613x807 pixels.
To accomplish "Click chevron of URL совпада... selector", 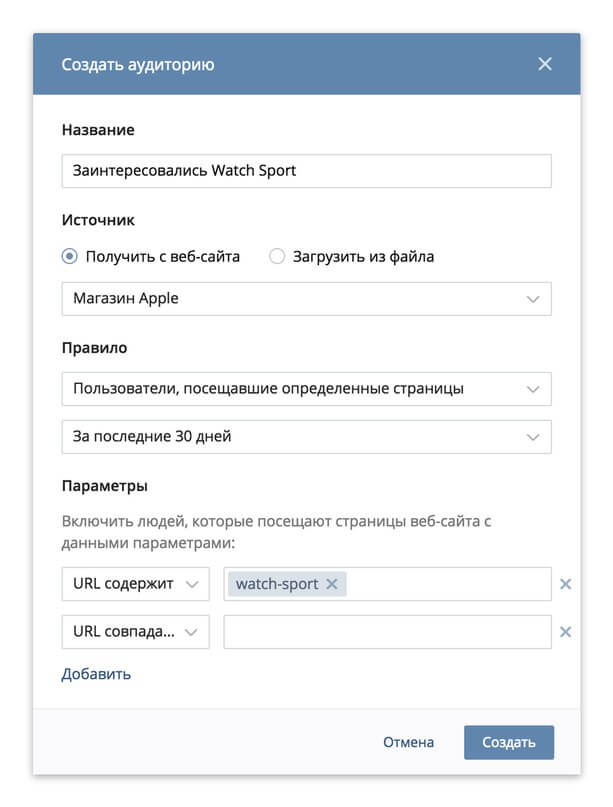I will click(x=191, y=632).
